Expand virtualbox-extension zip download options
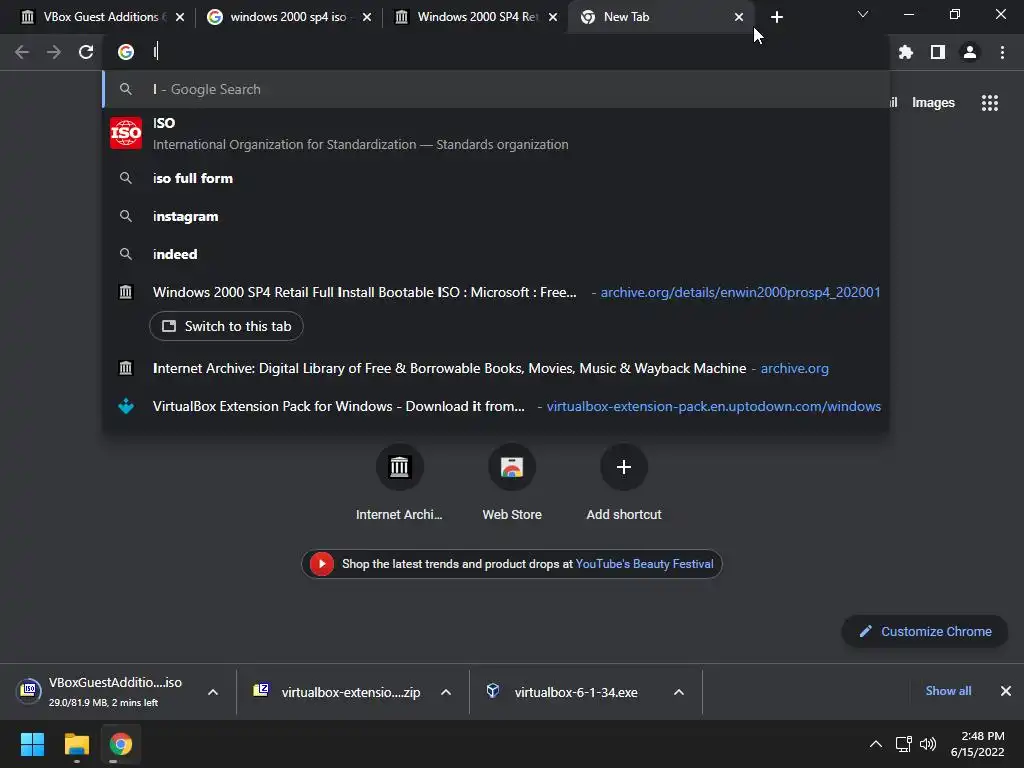Image resolution: width=1024 pixels, height=768 pixels. [x=446, y=692]
